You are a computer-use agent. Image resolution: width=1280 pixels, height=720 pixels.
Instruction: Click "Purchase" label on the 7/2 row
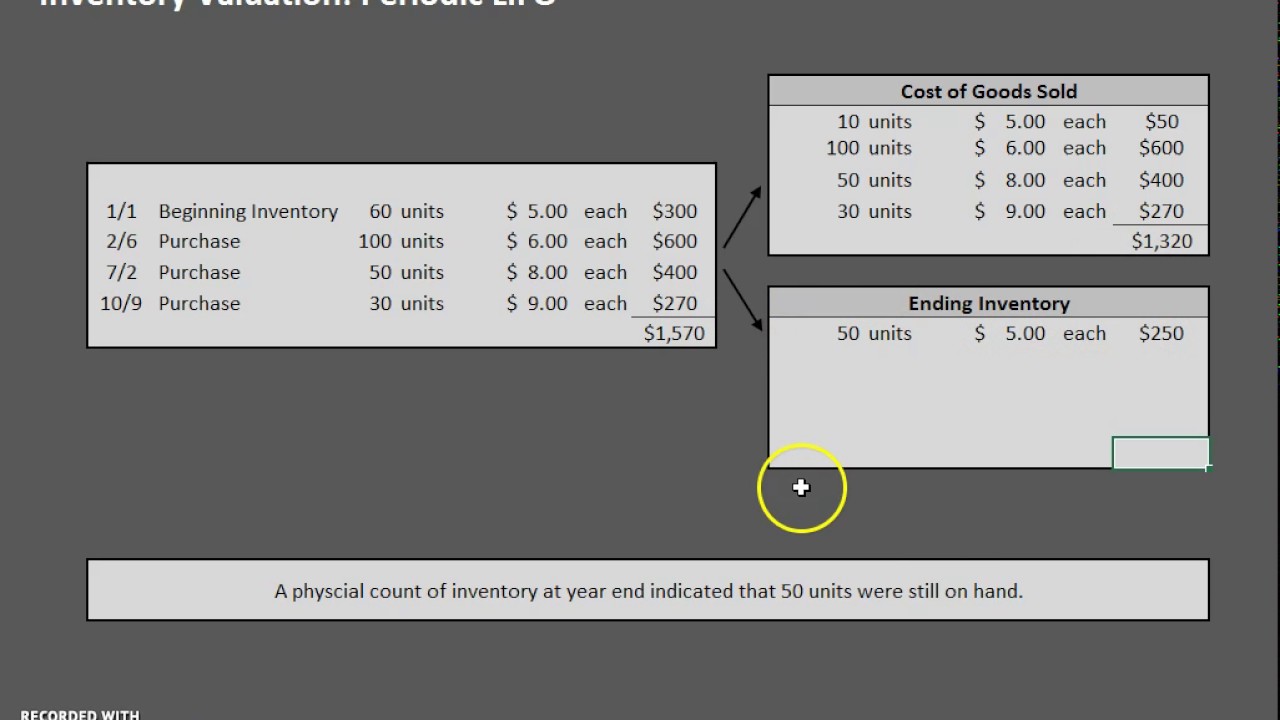click(x=199, y=272)
